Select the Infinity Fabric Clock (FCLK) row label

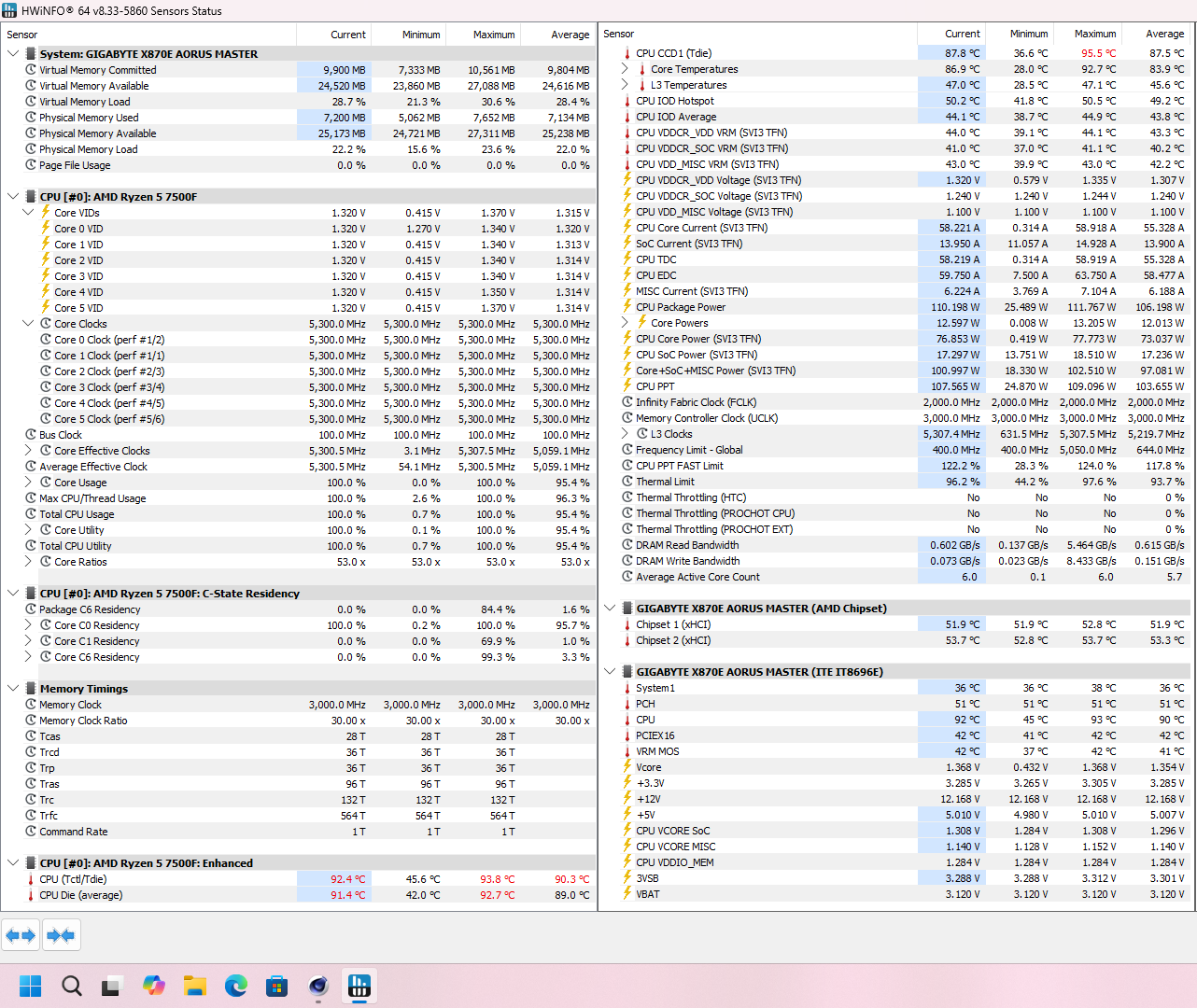coord(697,402)
